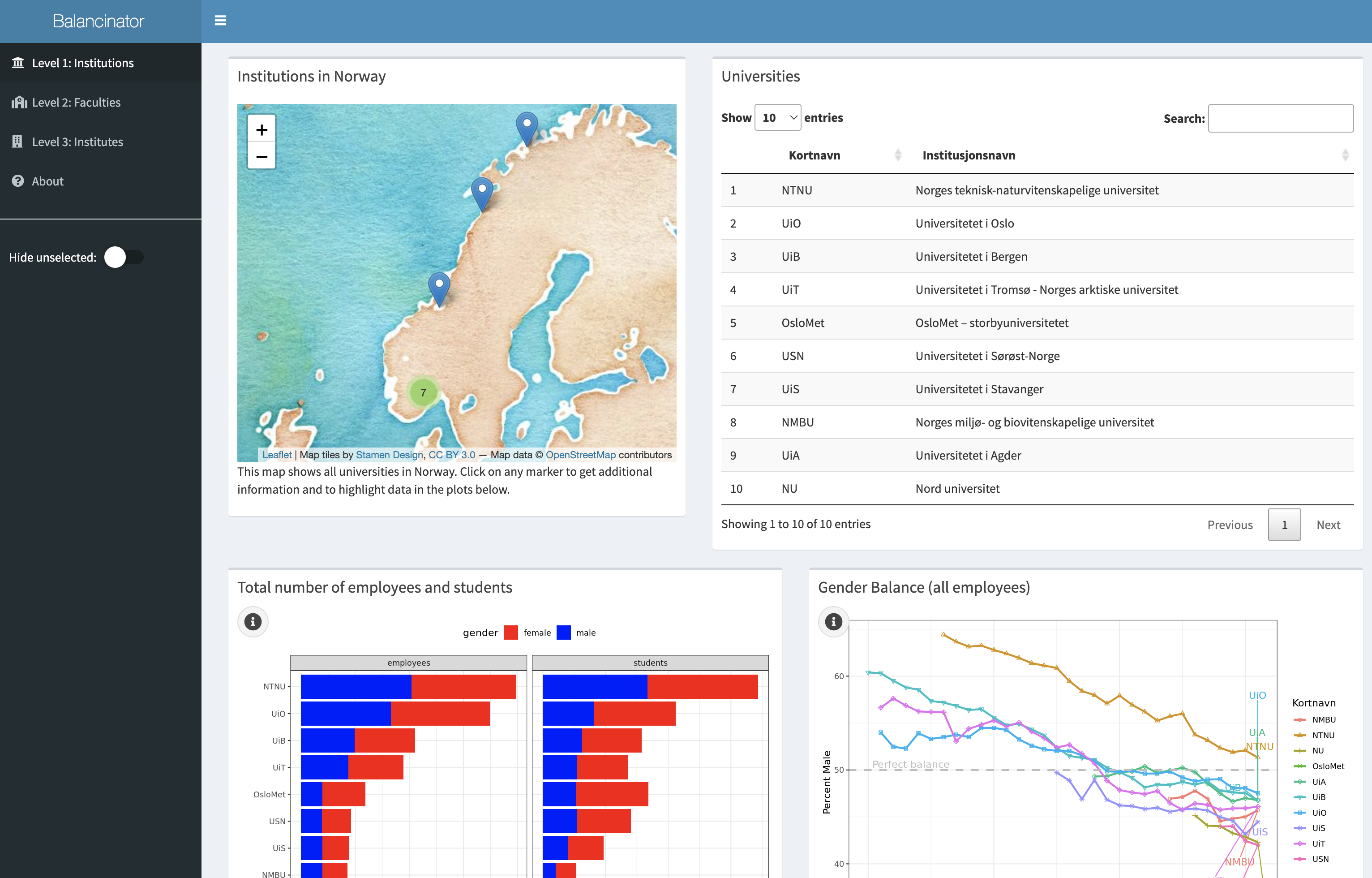Focus the table Search field
This screenshot has width=1372, height=878.
tap(1280, 118)
